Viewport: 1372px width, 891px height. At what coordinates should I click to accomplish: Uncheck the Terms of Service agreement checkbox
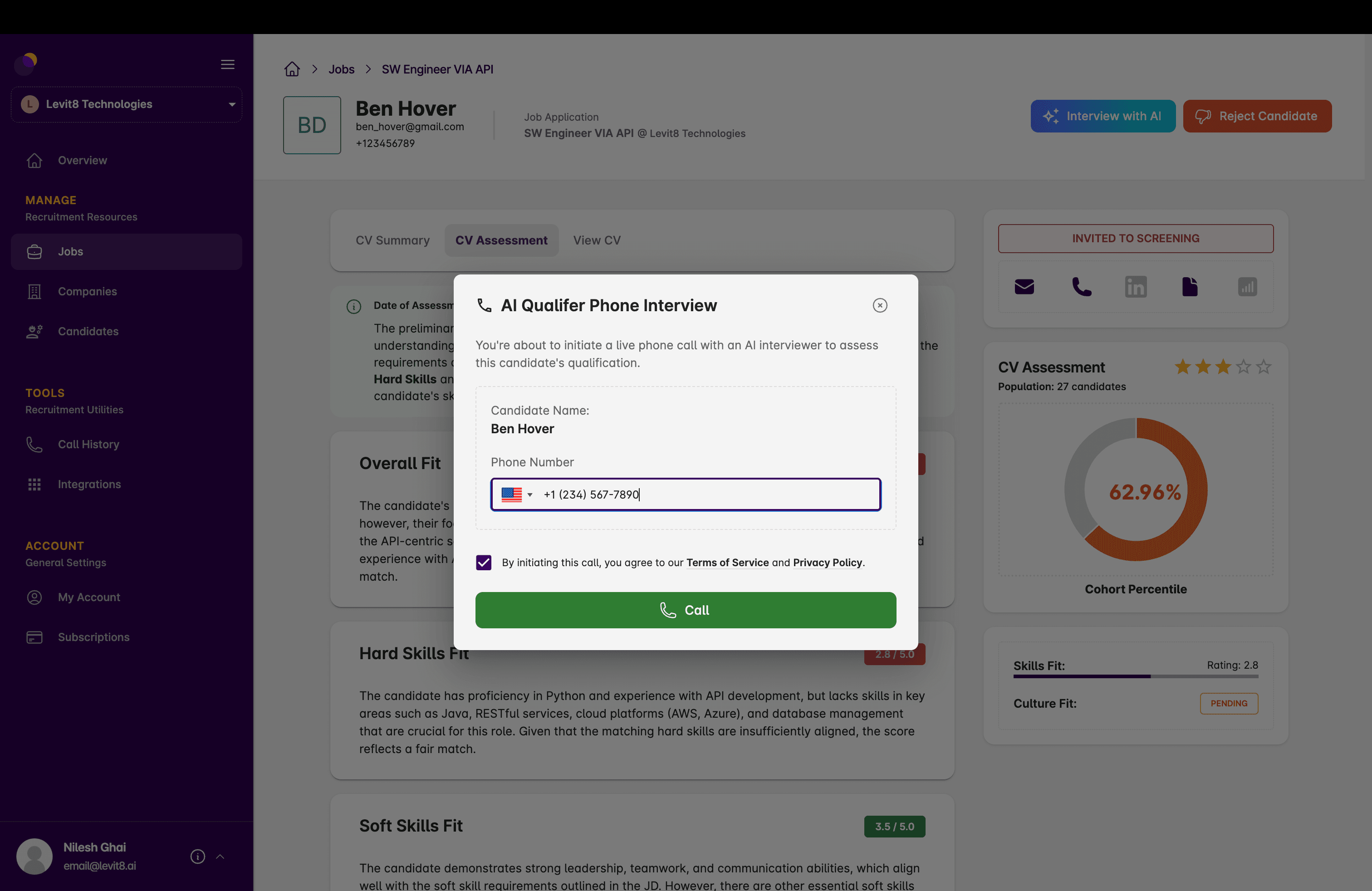[x=484, y=563]
